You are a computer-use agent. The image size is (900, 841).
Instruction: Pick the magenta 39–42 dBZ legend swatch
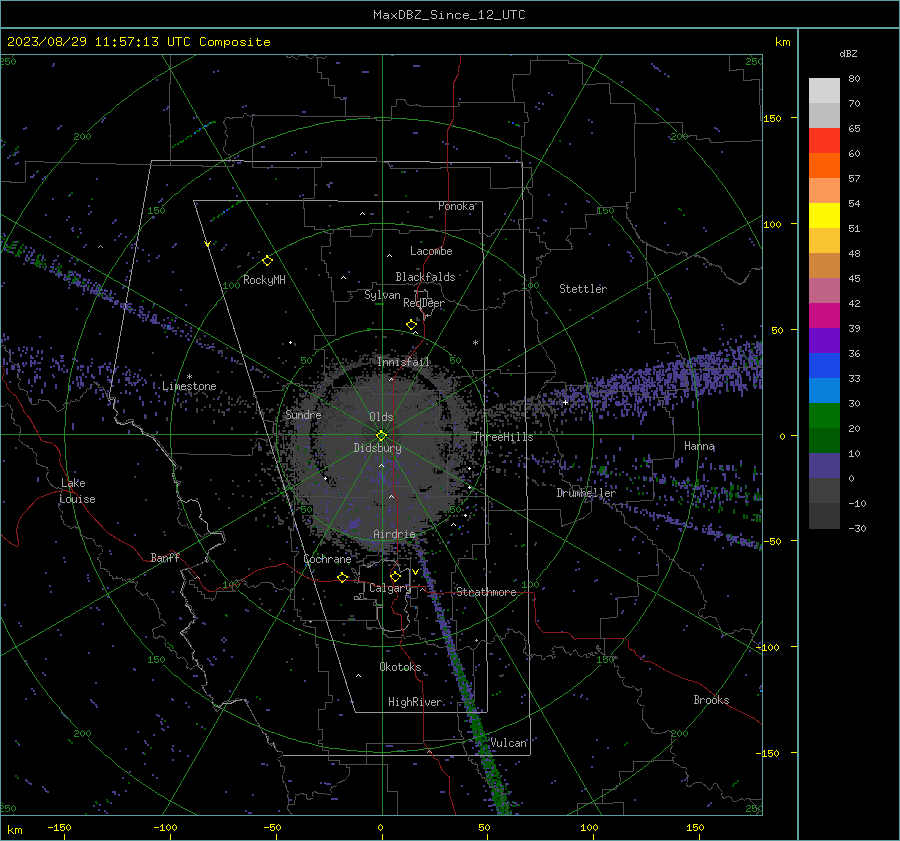pyautogui.click(x=824, y=316)
